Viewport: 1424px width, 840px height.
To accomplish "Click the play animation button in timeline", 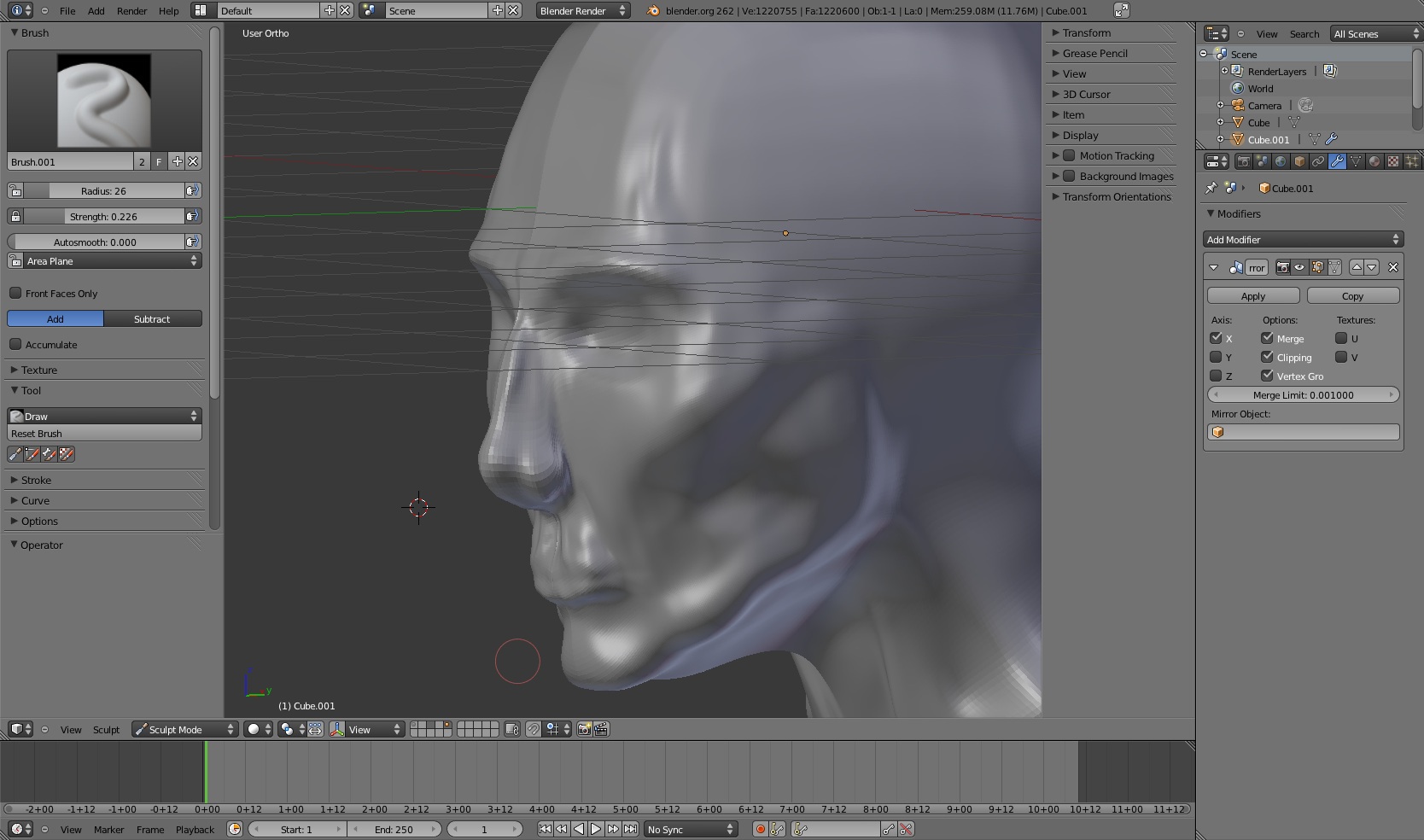I will click(596, 829).
